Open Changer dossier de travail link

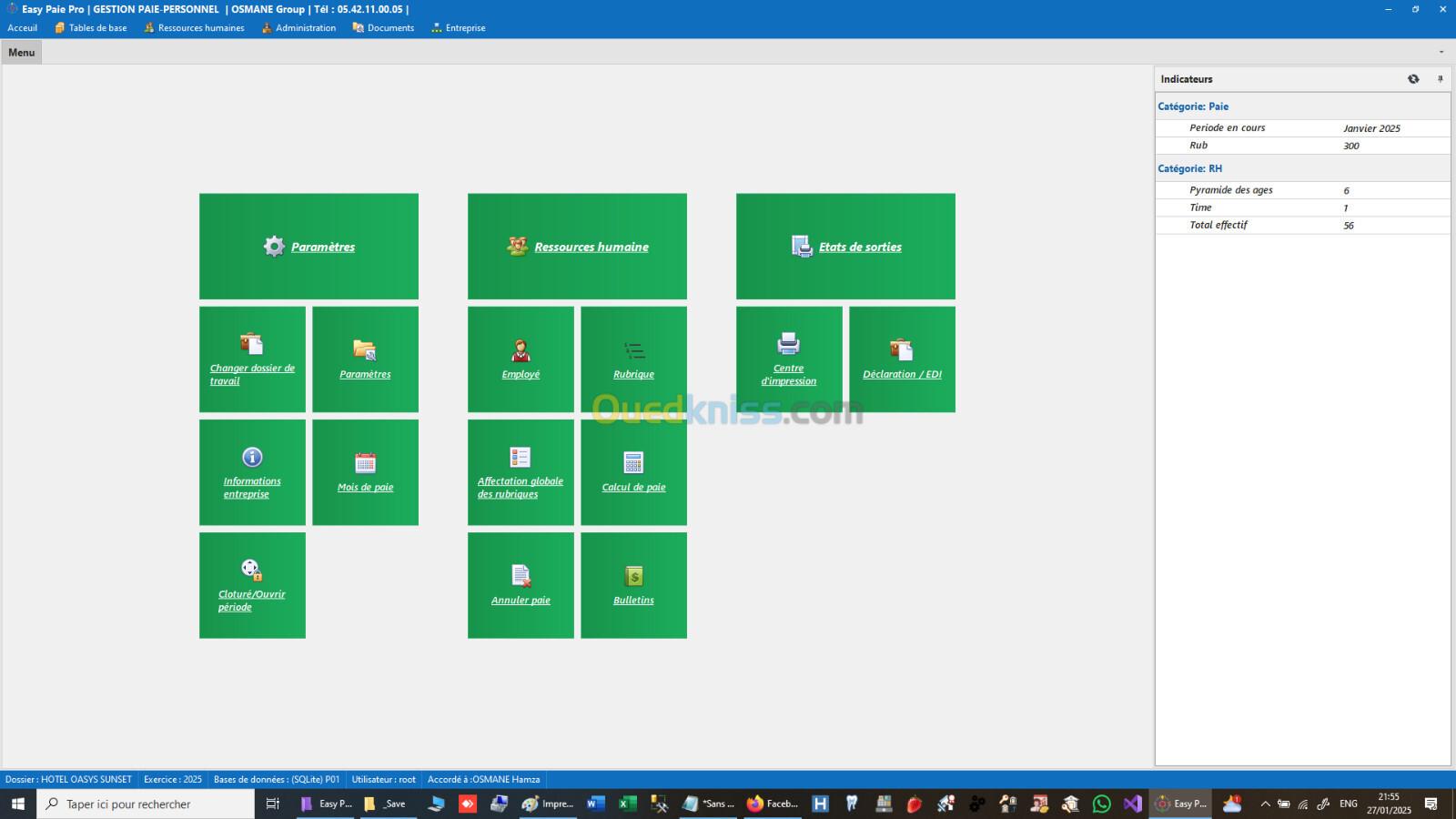click(x=252, y=374)
